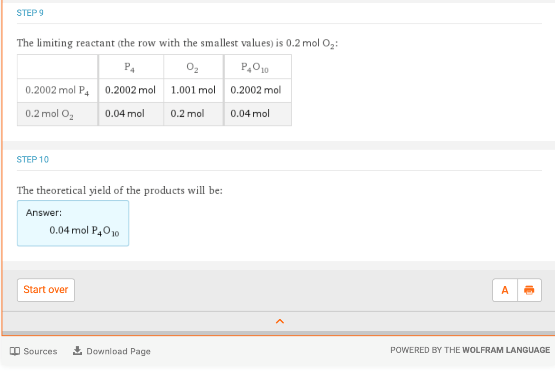The image size is (555, 376).
Task: Click the open book Sources icon
Action: tap(15, 351)
